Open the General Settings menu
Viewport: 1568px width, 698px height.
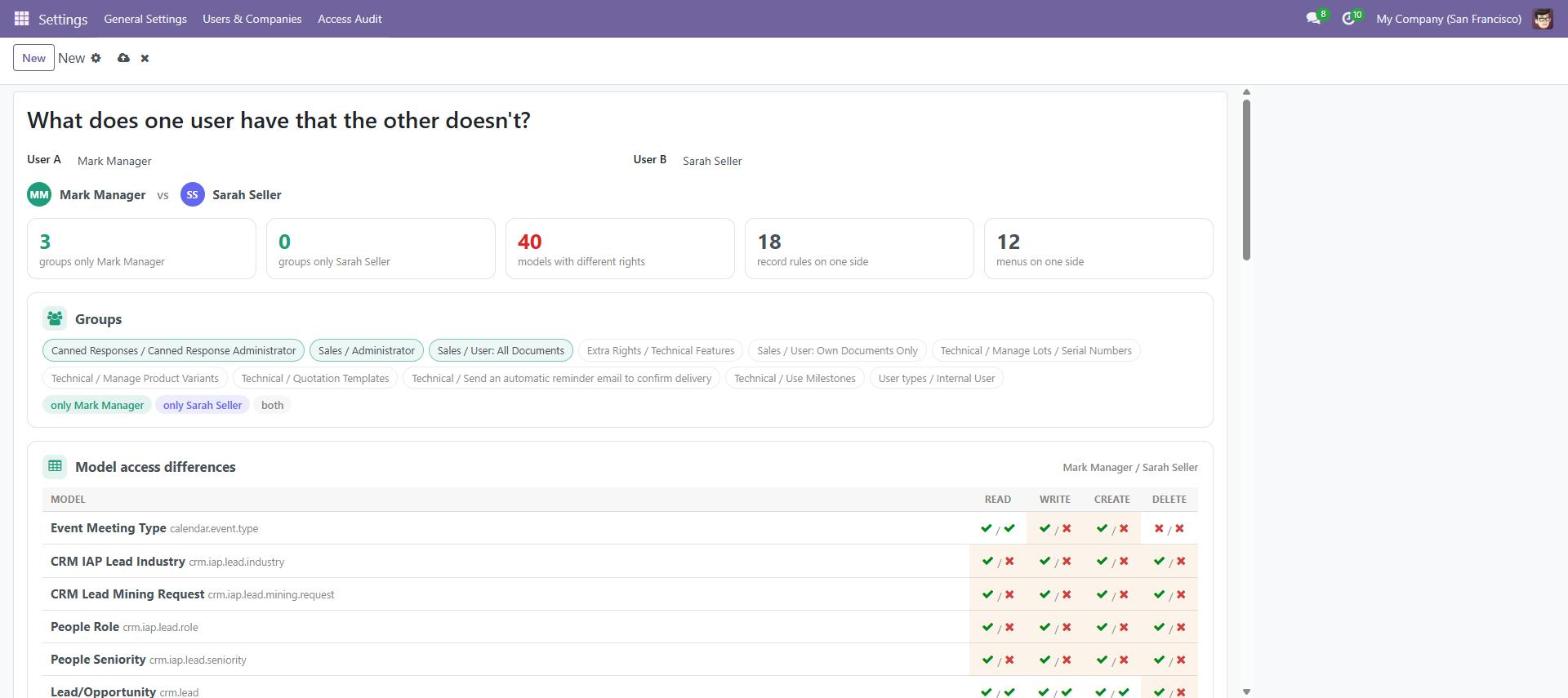point(145,19)
